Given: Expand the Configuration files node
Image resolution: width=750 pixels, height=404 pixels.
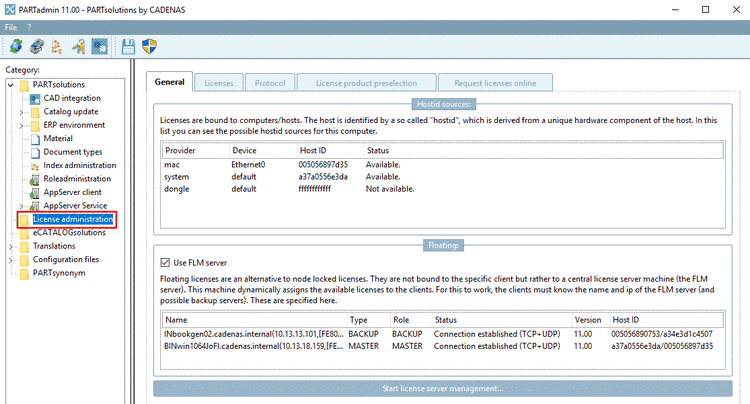Looking at the screenshot, I should (x=11, y=260).
